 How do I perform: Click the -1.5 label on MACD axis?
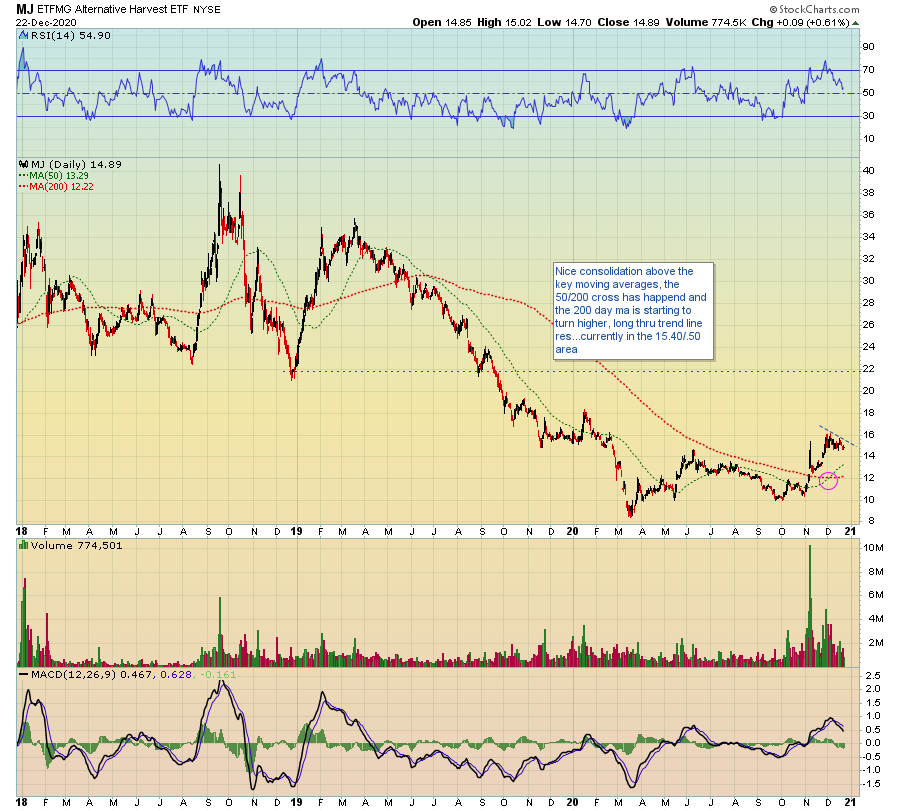[871, 783]
